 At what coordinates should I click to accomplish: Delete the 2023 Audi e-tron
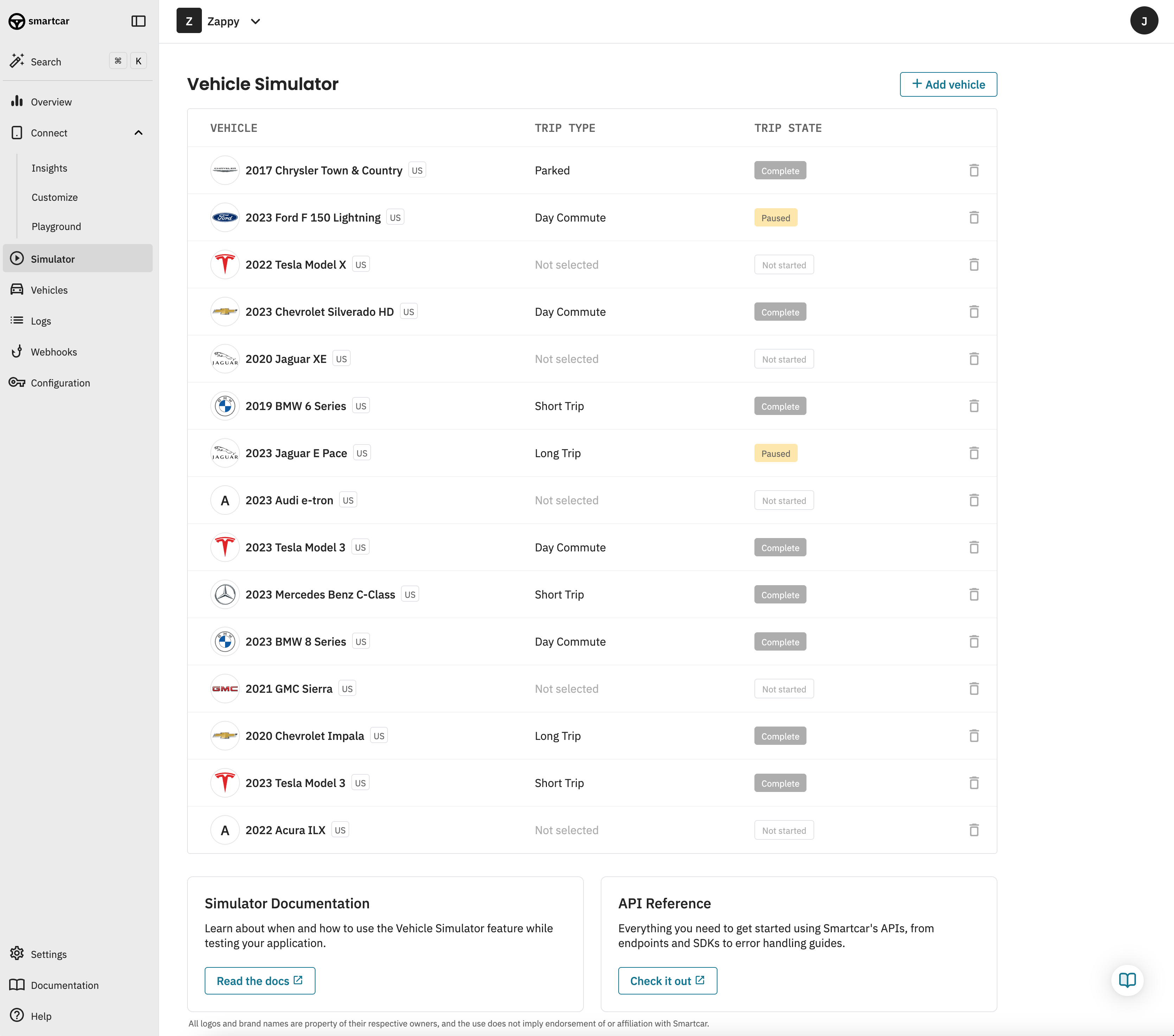974,500
